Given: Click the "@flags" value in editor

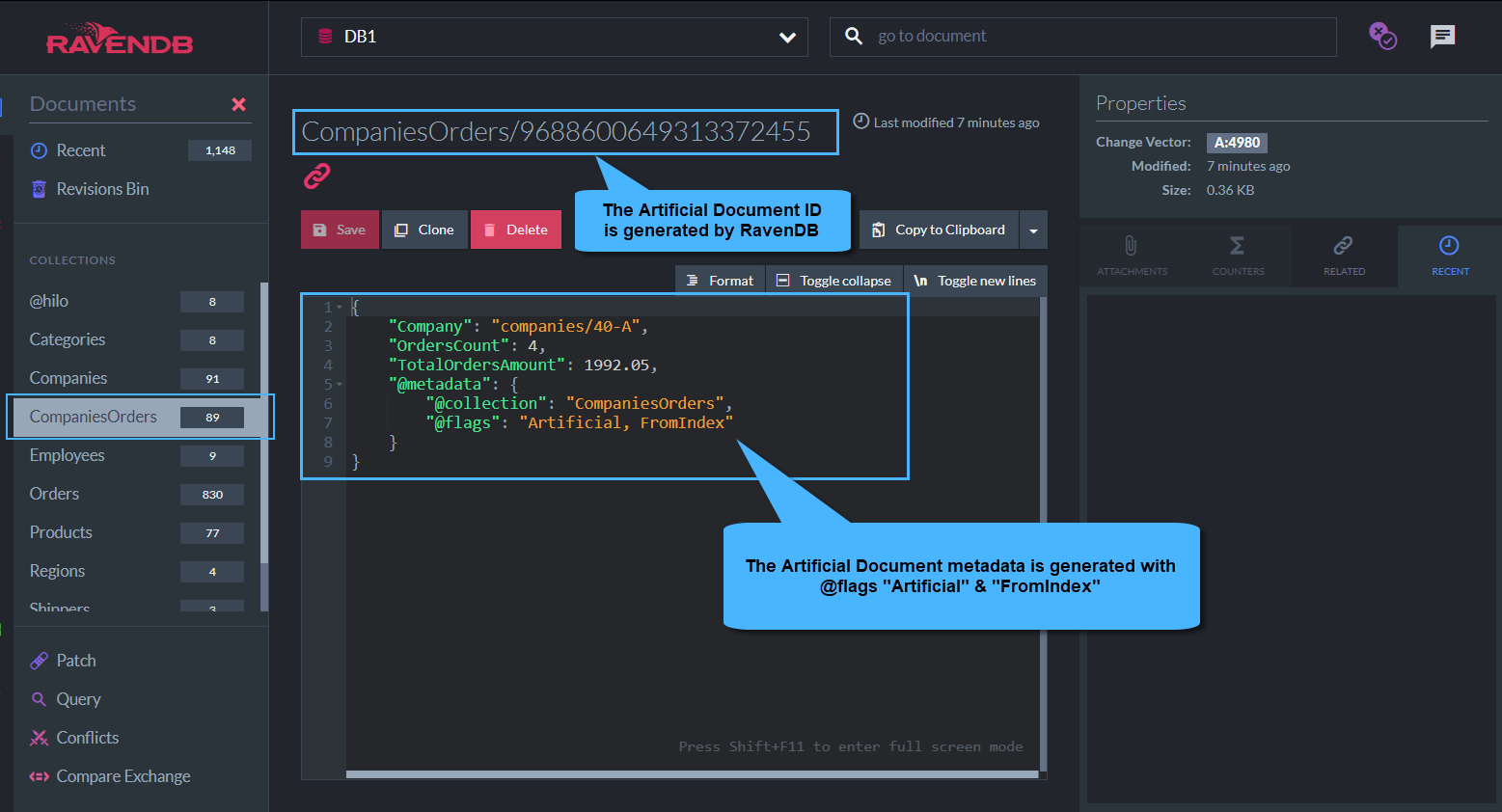Looking at the screenshot, I should click(626, 423).
